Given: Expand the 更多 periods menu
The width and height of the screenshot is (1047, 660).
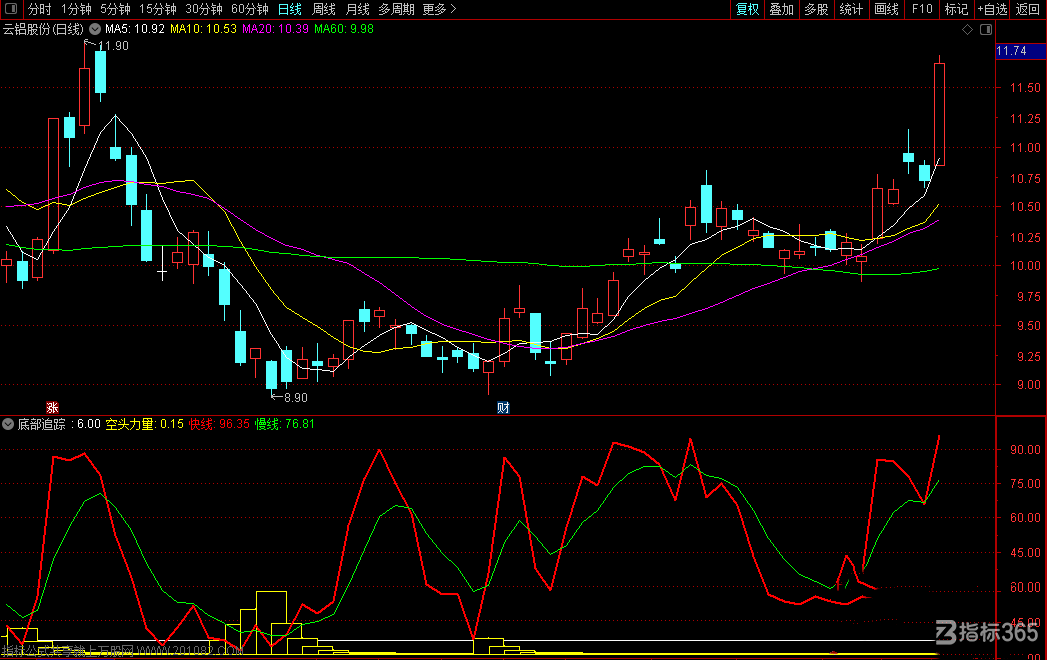Looking at the screenshot, I should pos(439,9).
